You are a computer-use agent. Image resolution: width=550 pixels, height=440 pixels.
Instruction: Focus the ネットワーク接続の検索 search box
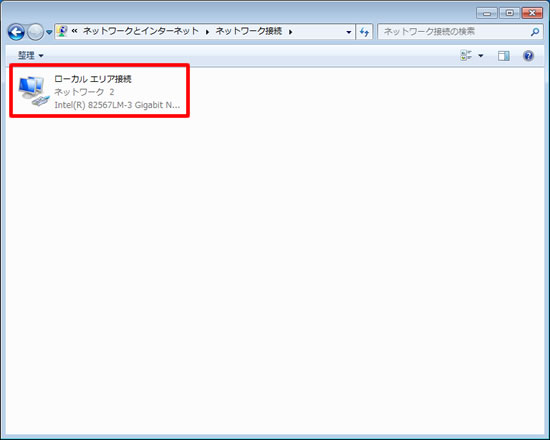[455, 32]
